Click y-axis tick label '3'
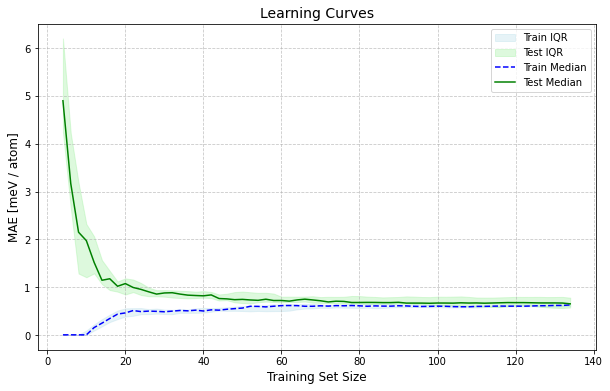 click(28, 192)
